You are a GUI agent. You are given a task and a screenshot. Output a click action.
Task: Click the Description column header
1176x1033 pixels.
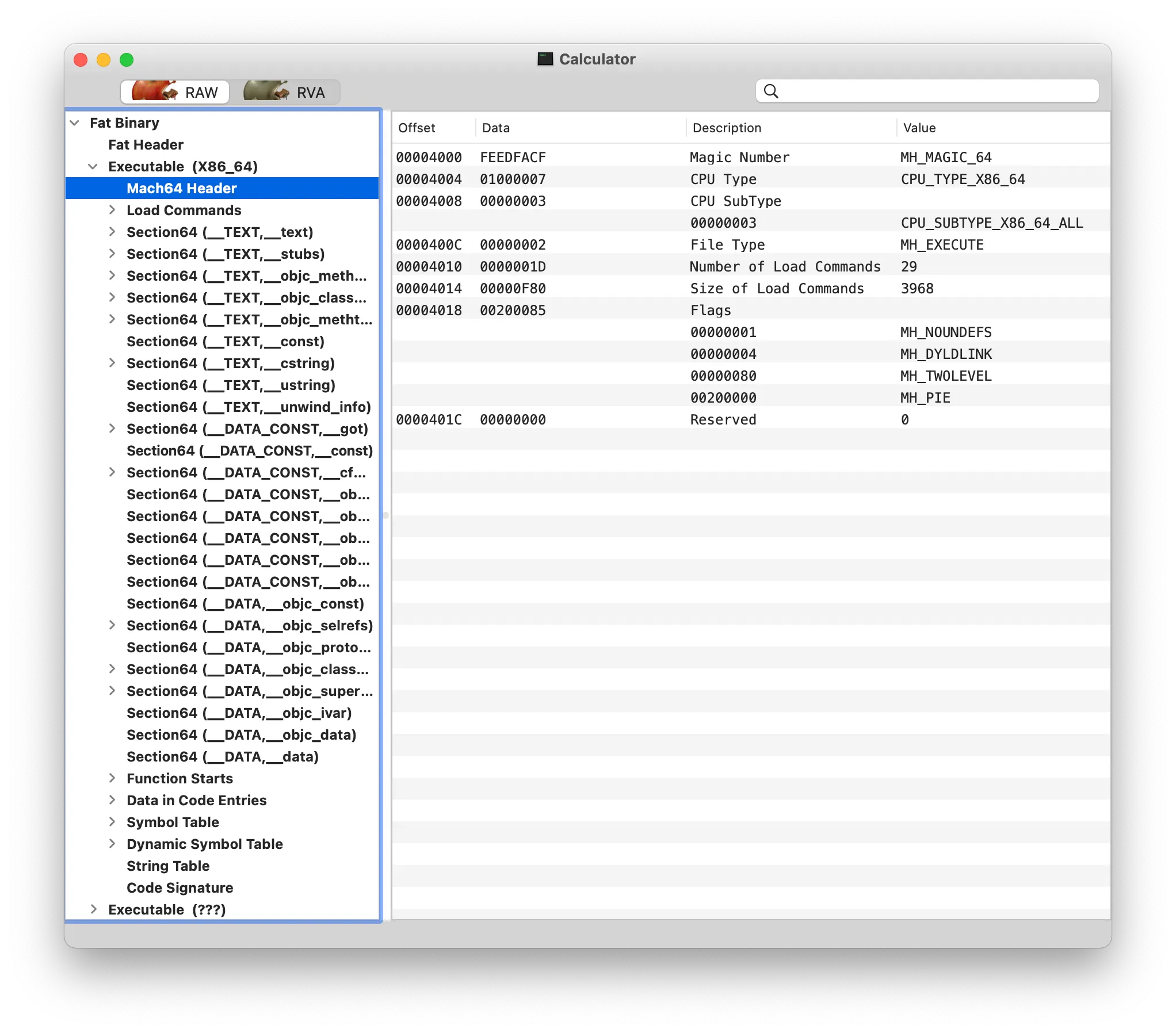792,128
